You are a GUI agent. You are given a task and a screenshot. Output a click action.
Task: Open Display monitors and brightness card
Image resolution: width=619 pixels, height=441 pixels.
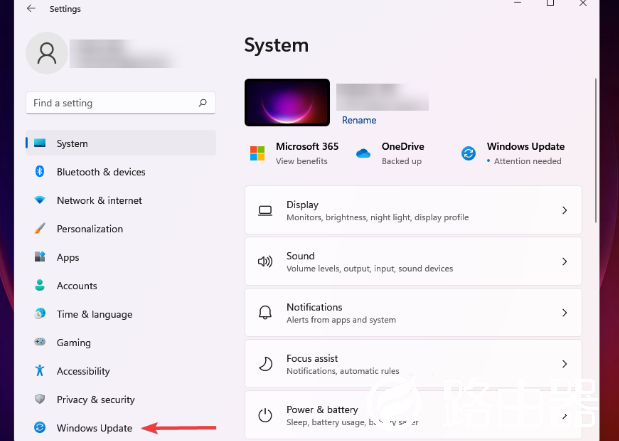click(413, 210)
